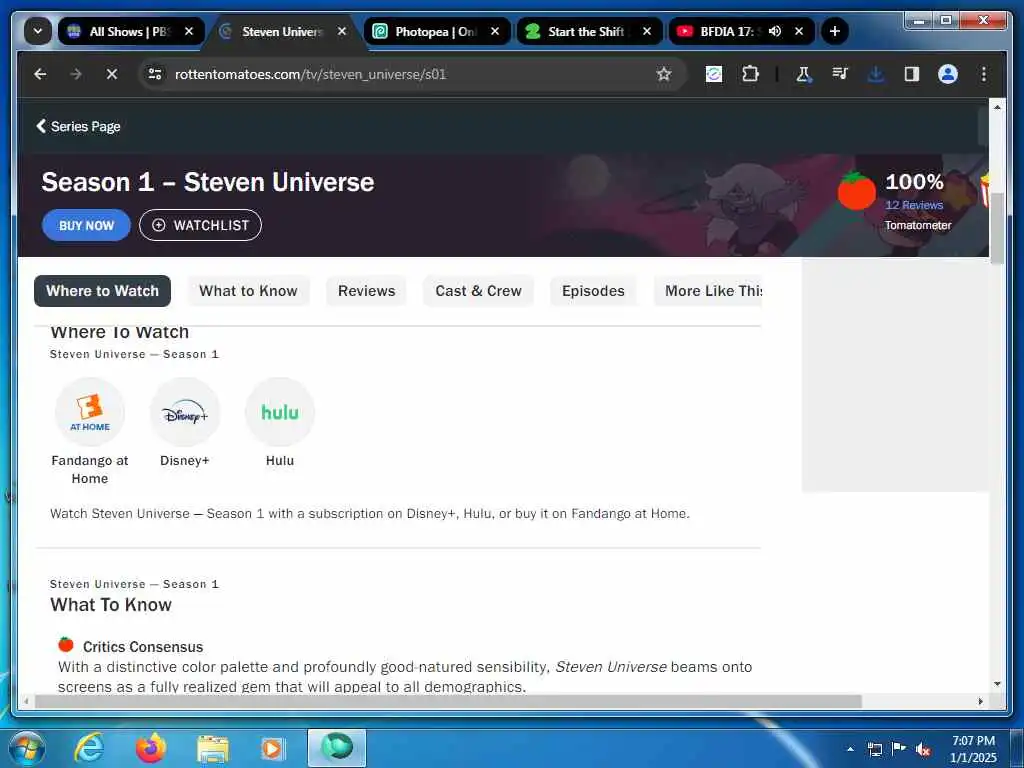Screen dimensions: 1024x768
Task: Open the Chrome Labs flask icon
Action: click(x=803, y=74)
